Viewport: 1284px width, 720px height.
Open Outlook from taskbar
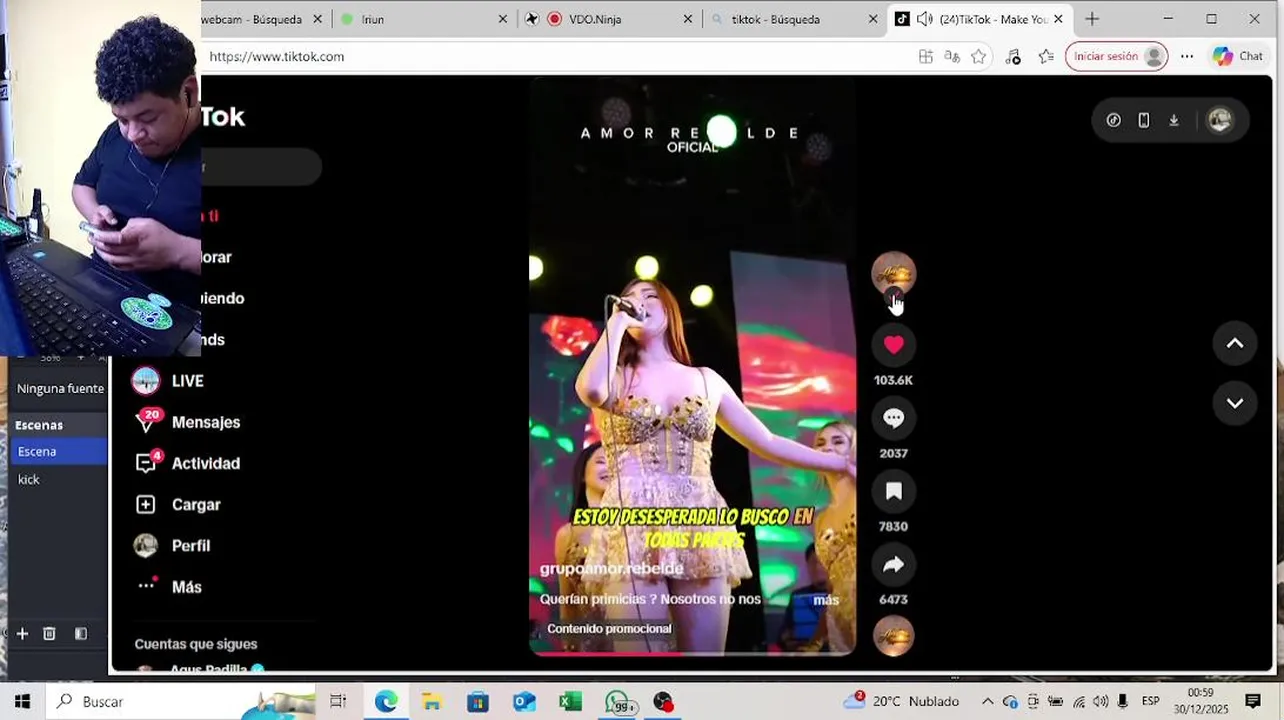click(x=524, y=702)
